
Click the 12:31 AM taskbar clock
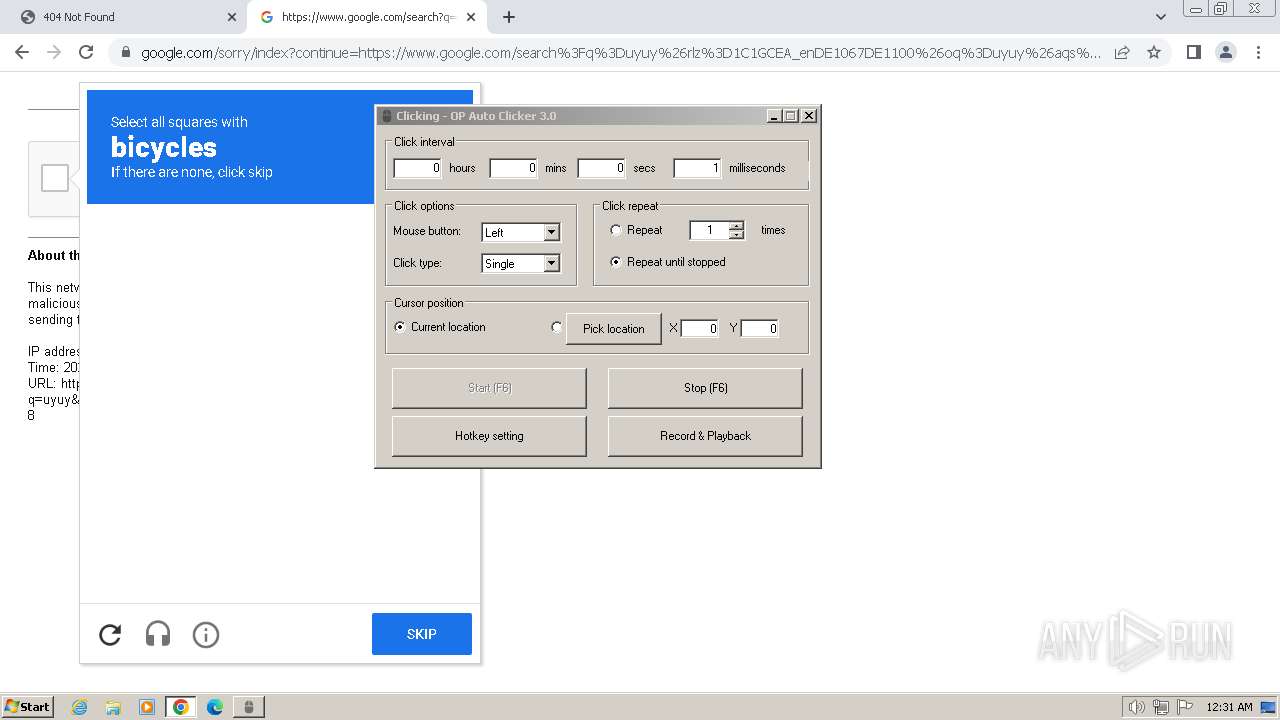coord(1229,707)
